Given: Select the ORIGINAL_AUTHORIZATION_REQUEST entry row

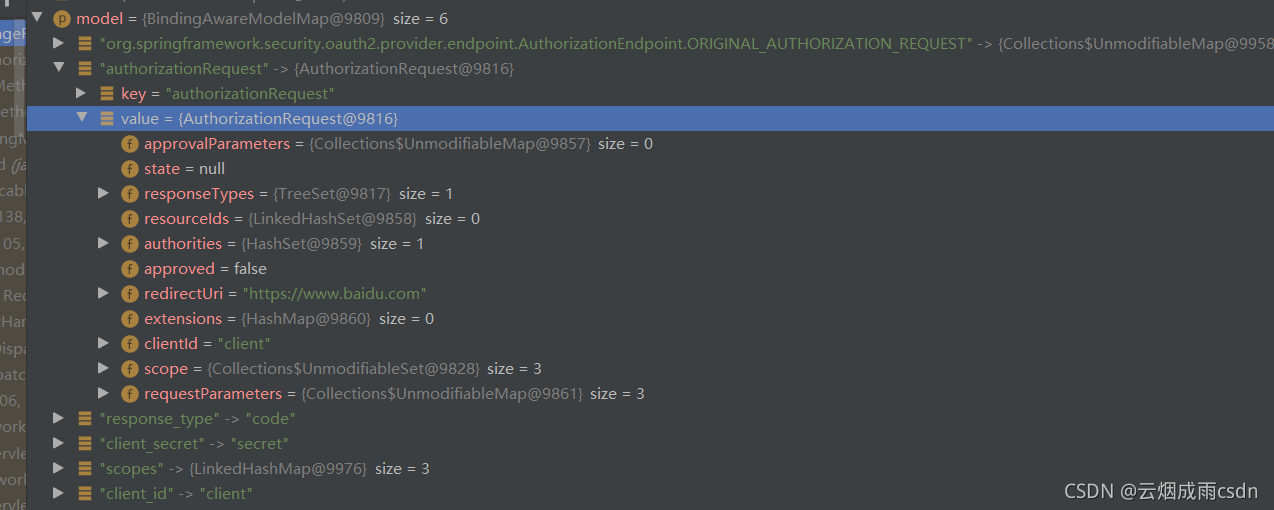Looking at the screenshot, I should point(650,44).
